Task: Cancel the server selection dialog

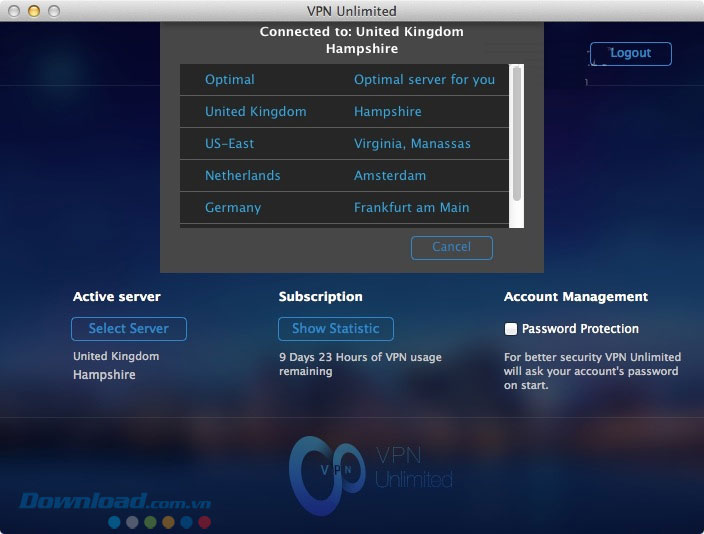Action: coord(452,247)
